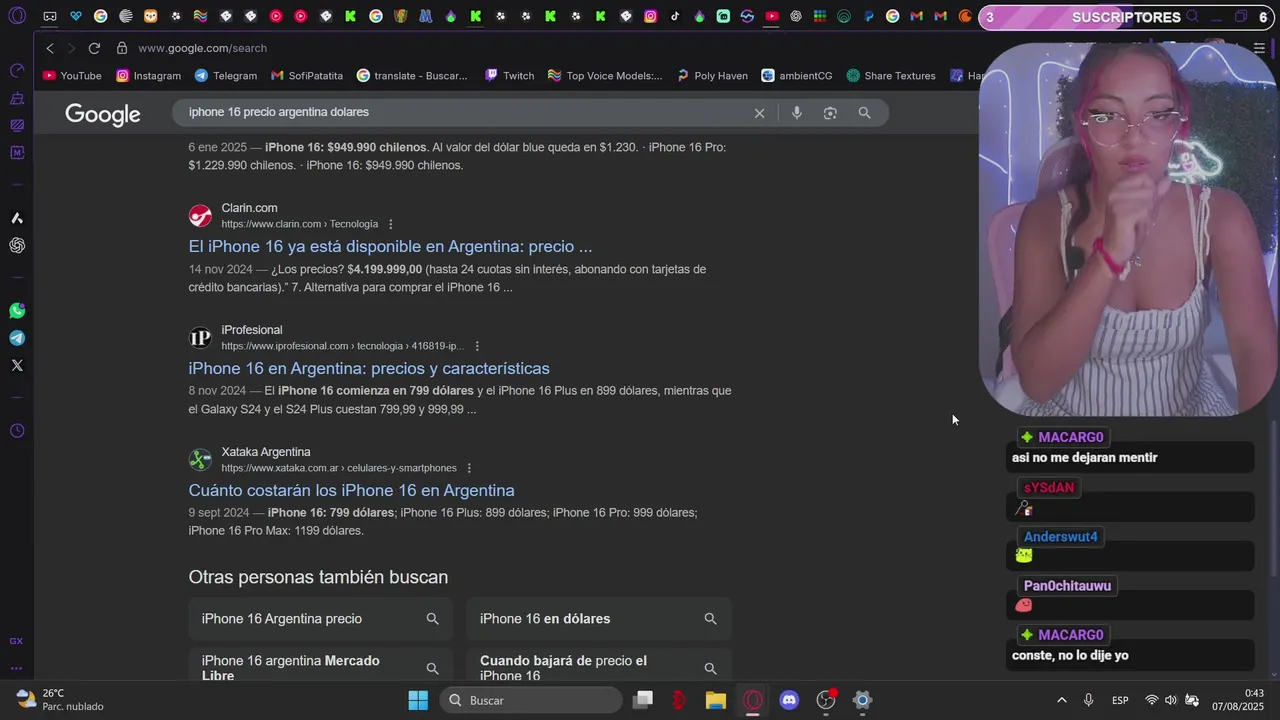Submit search with the magnifying glass icon
Screen dimensions: 1280x720
pyautogui.click(x=864, y=113)
